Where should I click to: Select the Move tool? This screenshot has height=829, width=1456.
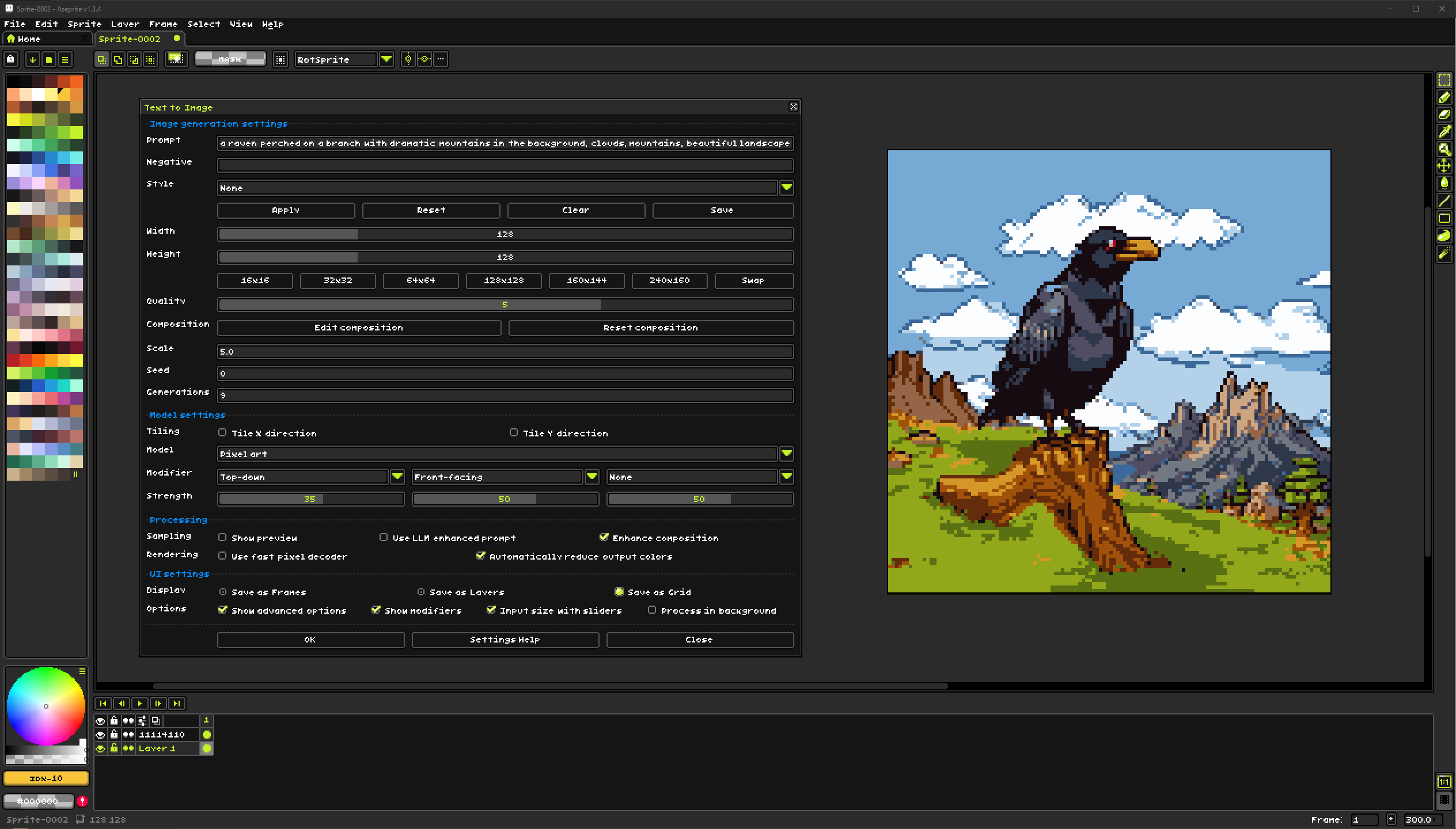[x=1444, y=166]
